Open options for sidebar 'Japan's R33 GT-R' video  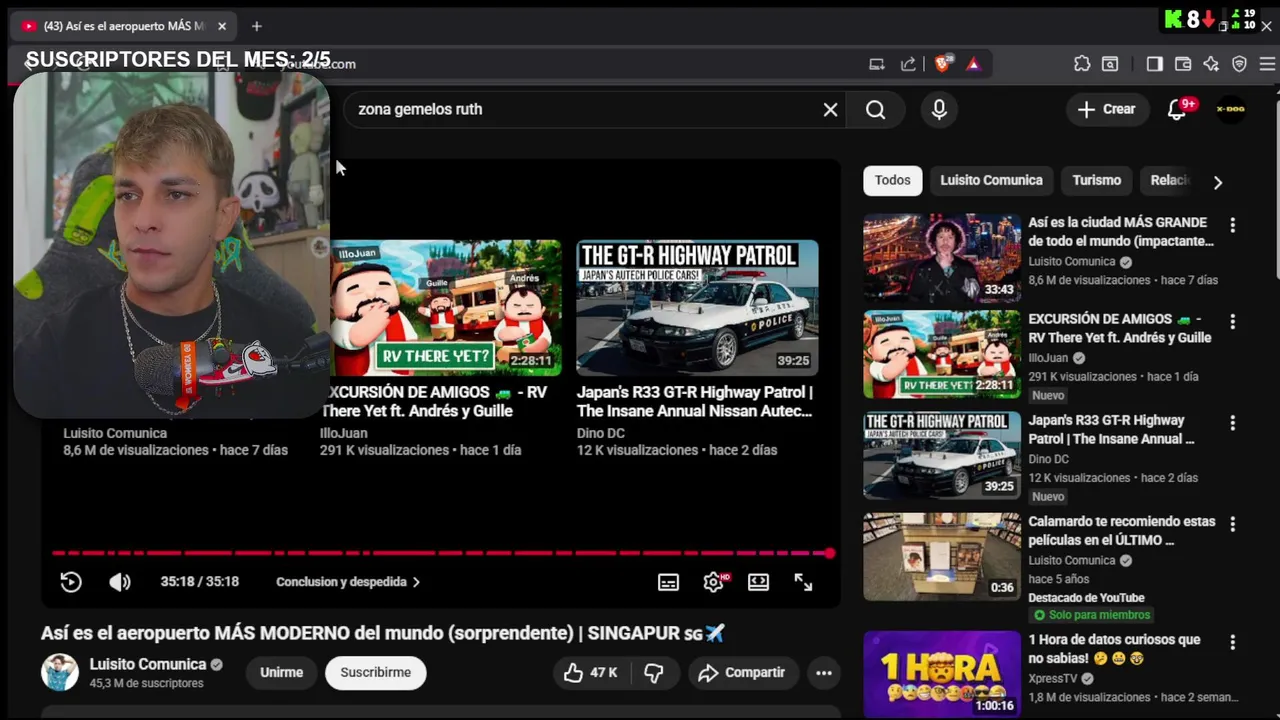point(1233,424)
